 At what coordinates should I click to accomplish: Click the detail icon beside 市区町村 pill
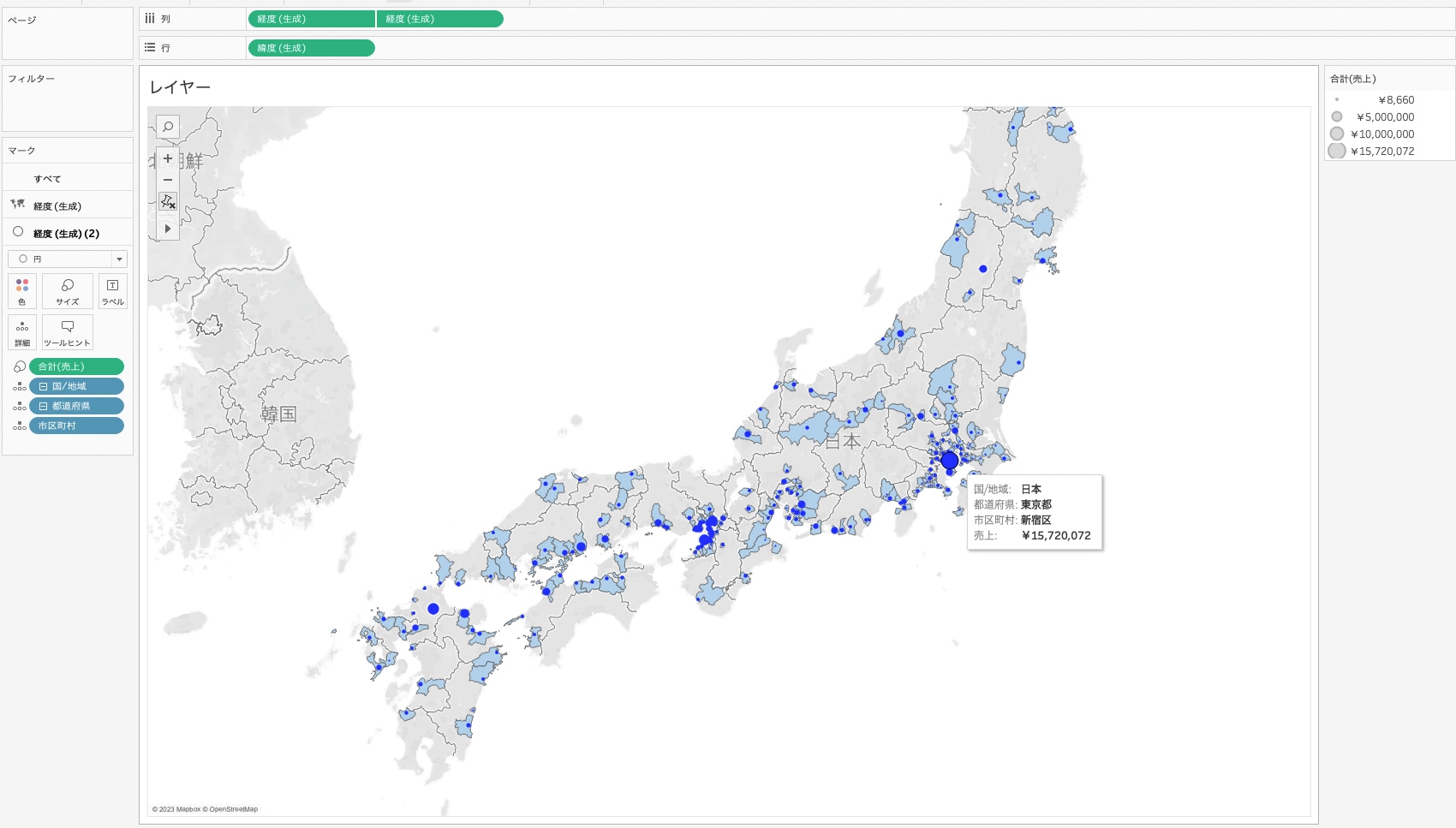click(20, 426)
